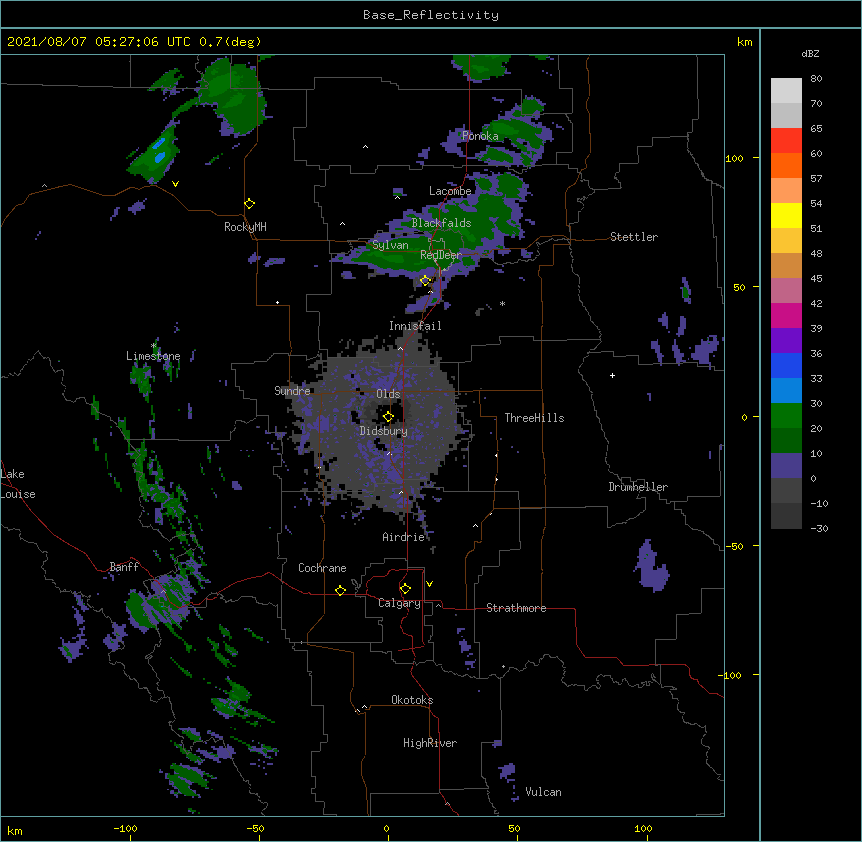
Task: Click the yellow marker below Cochrane
Action: pyautogui.click(x=340, y=590)
